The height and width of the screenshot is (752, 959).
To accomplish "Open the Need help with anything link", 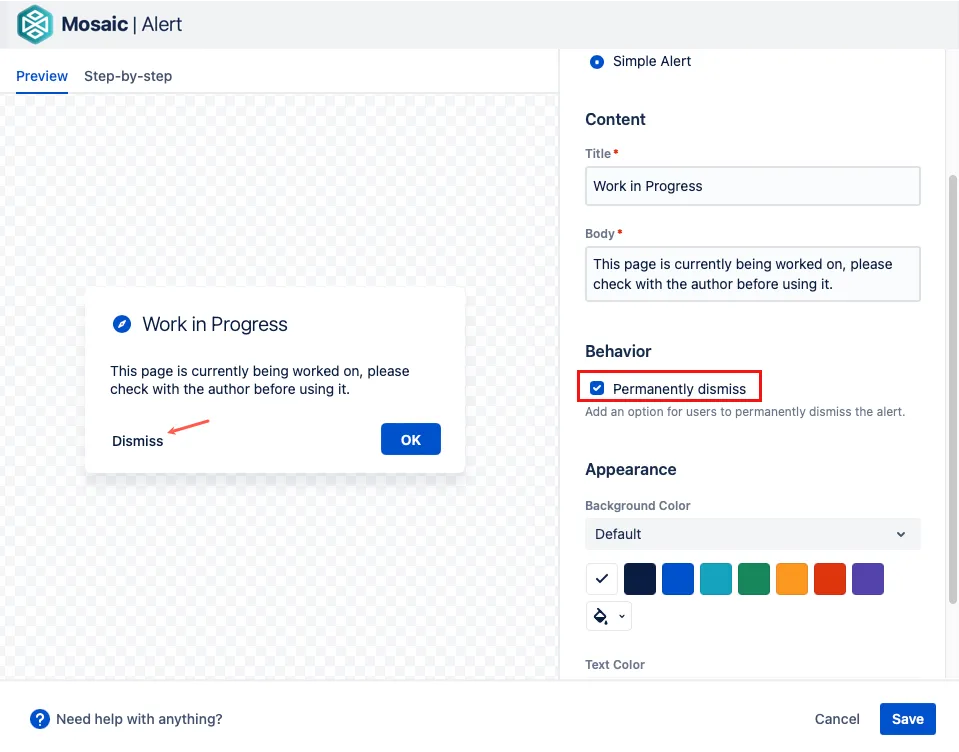I will (x=139, y=719).
